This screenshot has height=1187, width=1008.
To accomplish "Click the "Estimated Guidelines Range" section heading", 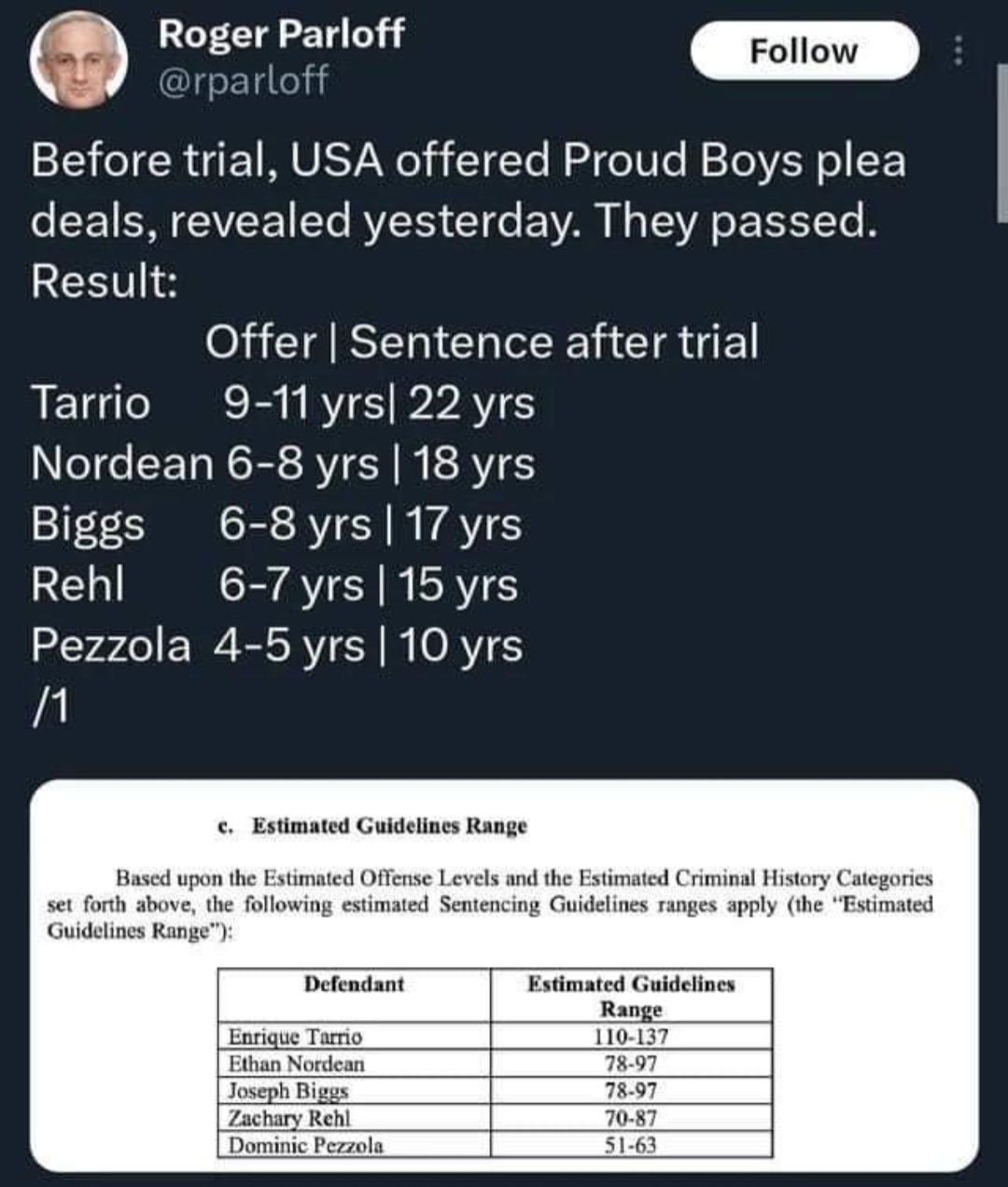I will tap(389, 826).
